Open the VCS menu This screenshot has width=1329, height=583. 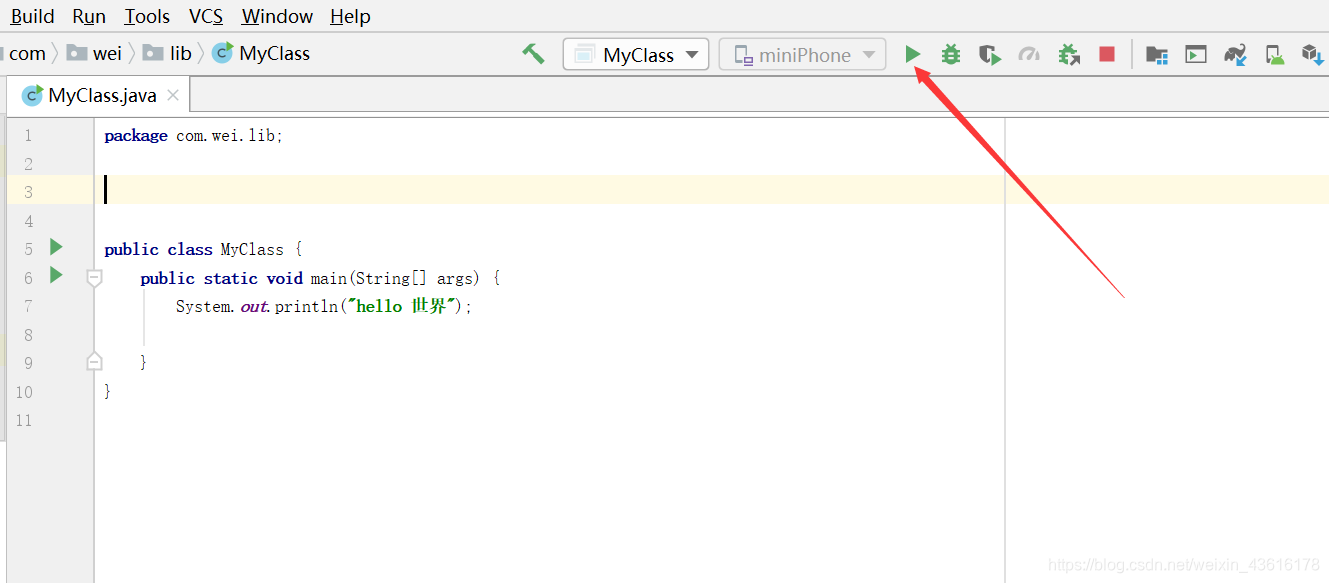pos(206,16)
